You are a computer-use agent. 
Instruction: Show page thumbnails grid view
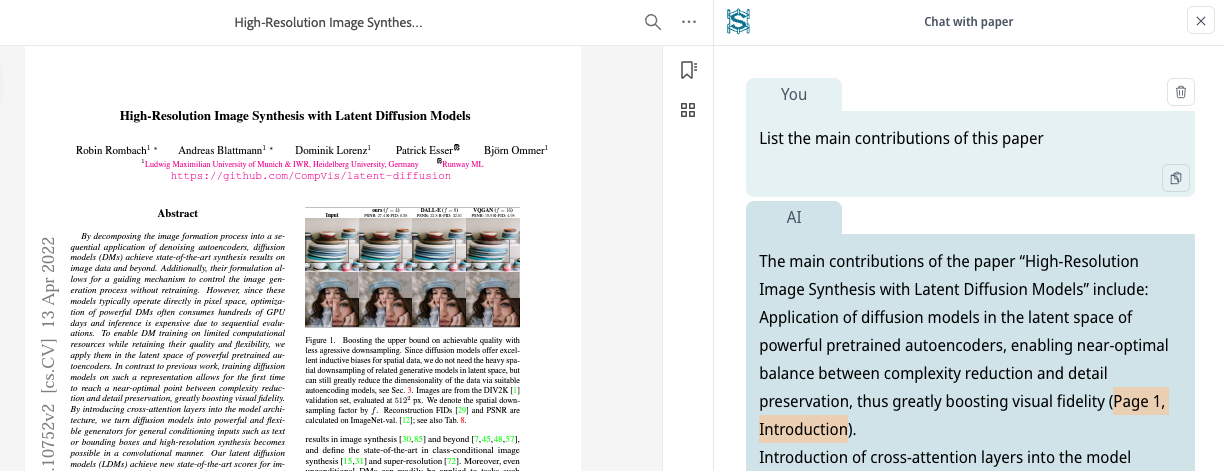[688, 110]
